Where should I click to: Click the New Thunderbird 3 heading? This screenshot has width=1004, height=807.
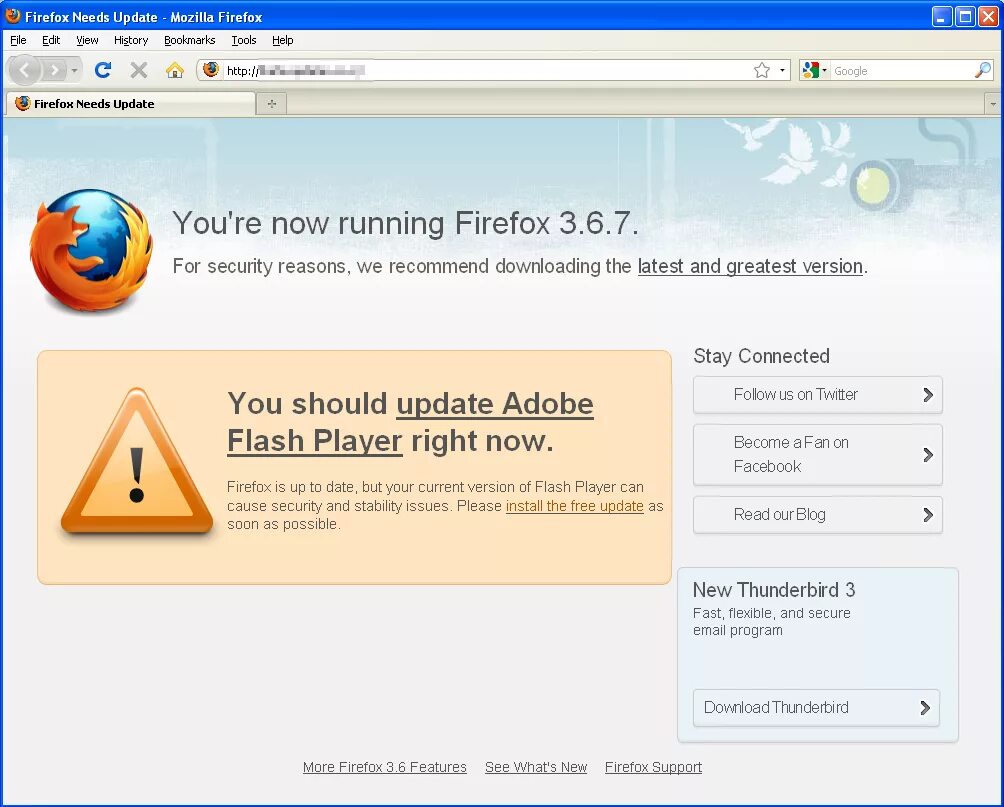point(773,589)
